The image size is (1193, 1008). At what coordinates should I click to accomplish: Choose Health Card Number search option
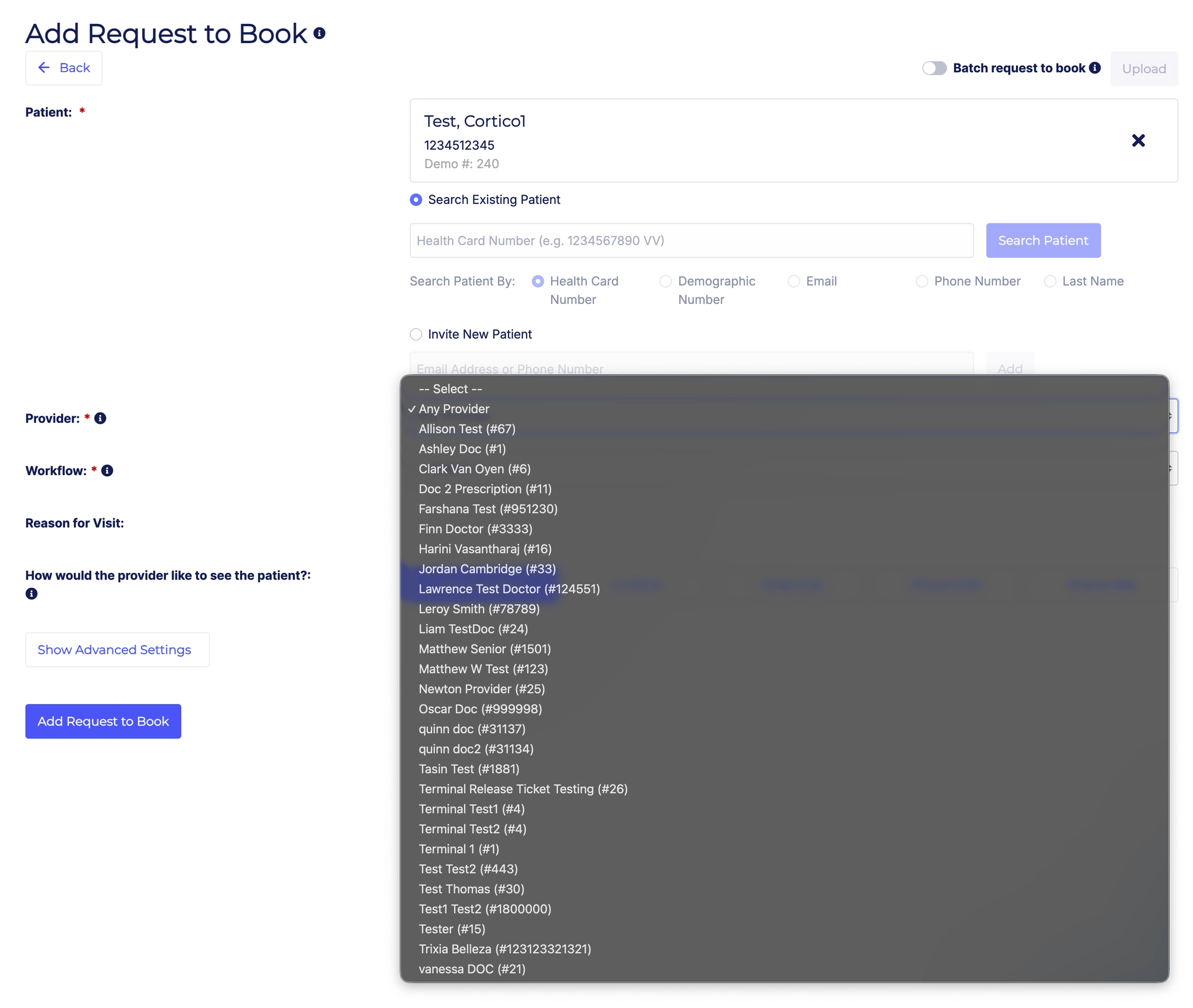(538, 281)
